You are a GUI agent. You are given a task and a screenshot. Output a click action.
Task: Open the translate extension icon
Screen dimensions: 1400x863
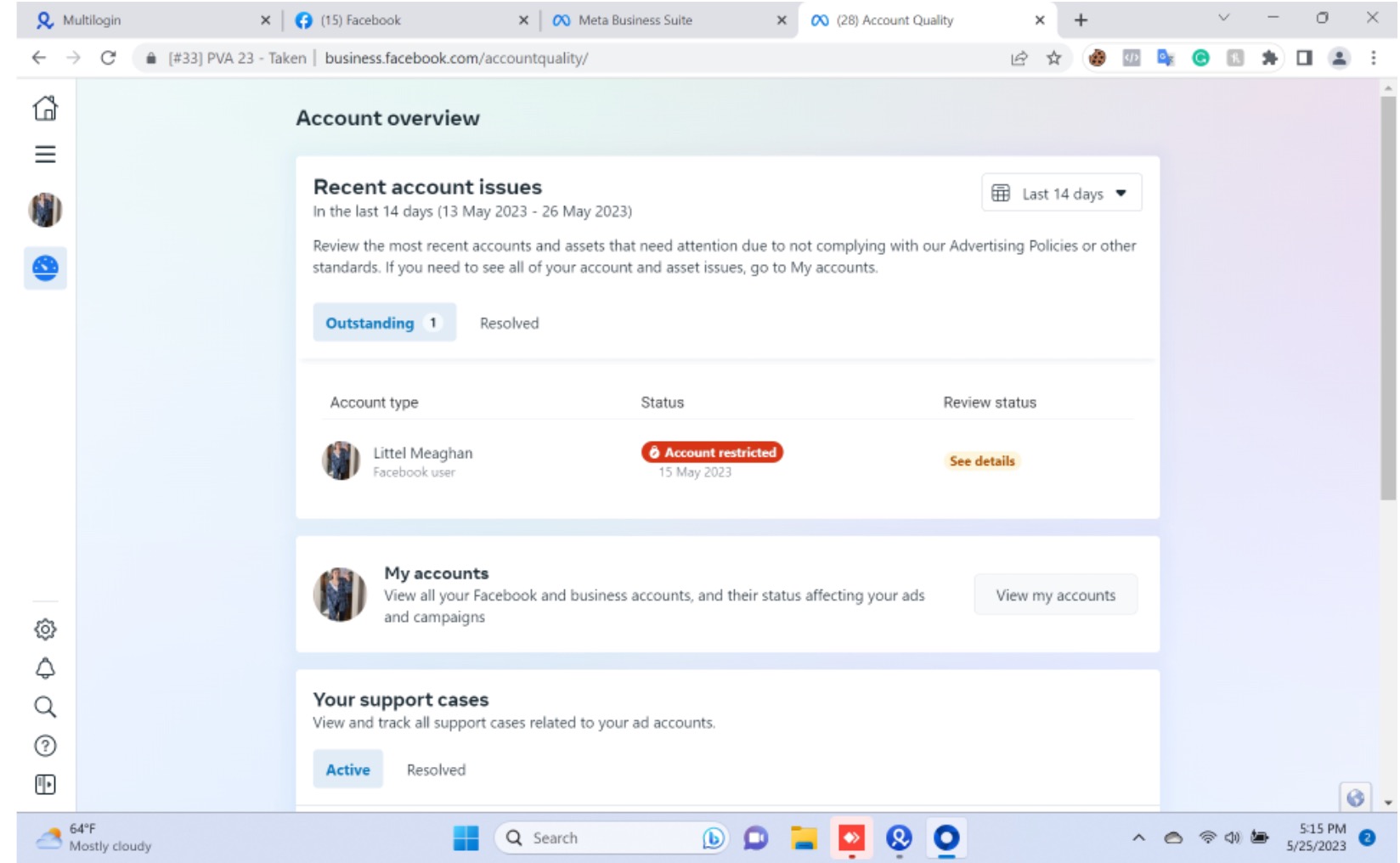coord(1166,58)
